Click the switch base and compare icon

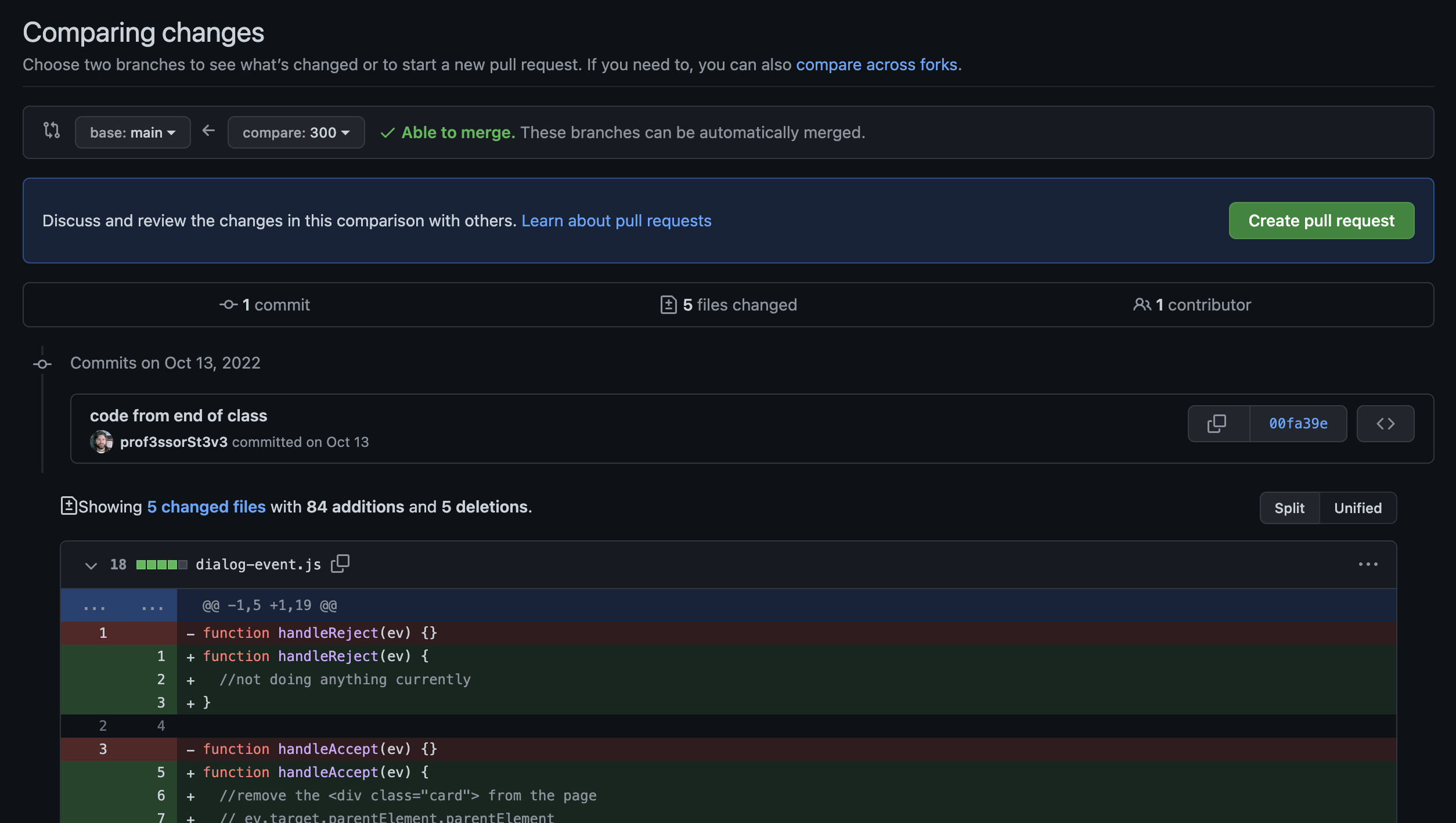click(x=52, y=131)
